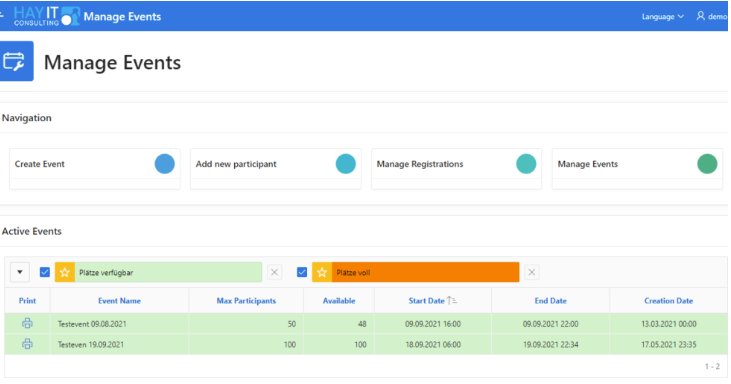Open the Manage Events navigation card
This screenshot has width=731, height=384.
(x=637, y=169)
